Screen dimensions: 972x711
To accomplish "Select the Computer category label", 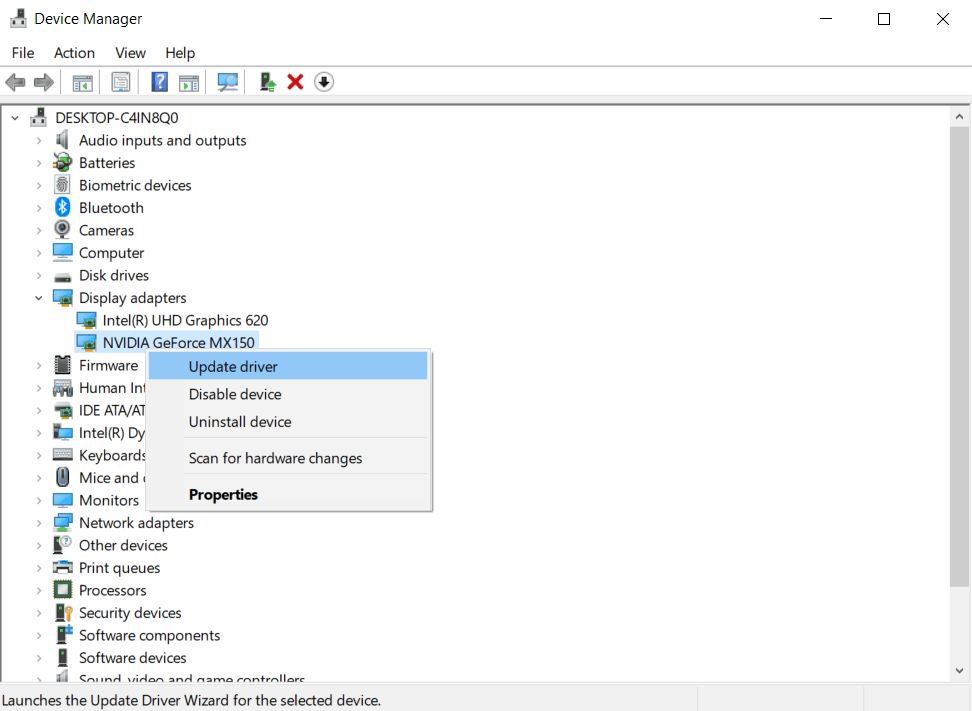I will pyautogui.click(x=111, y=253).
